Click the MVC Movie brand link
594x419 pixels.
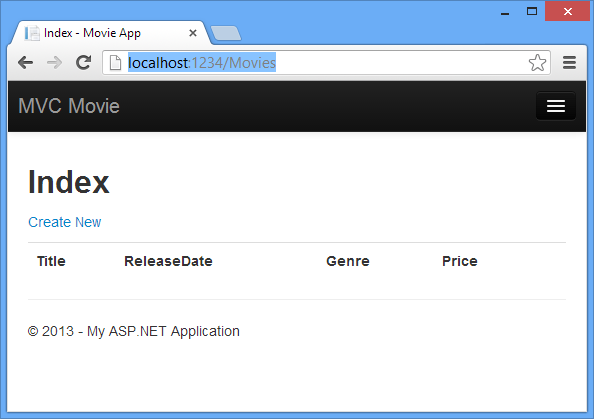point(69,106)
